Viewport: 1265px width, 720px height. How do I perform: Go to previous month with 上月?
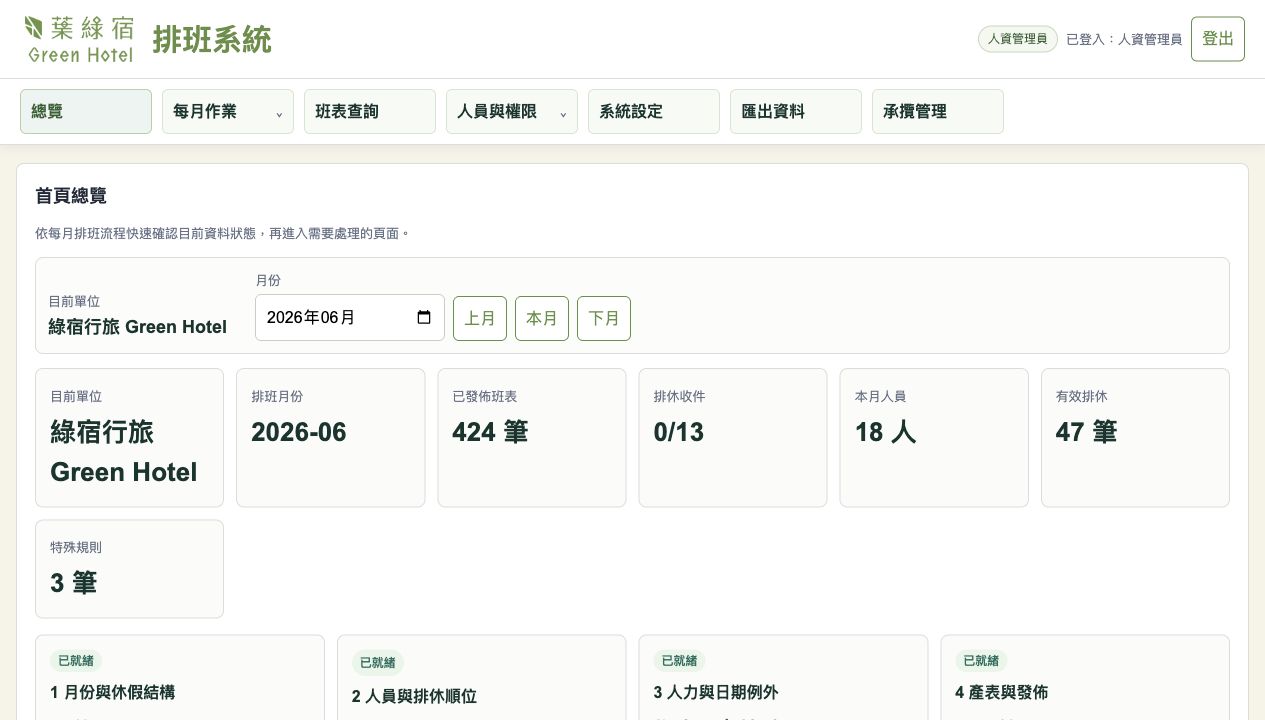(480, 318)
